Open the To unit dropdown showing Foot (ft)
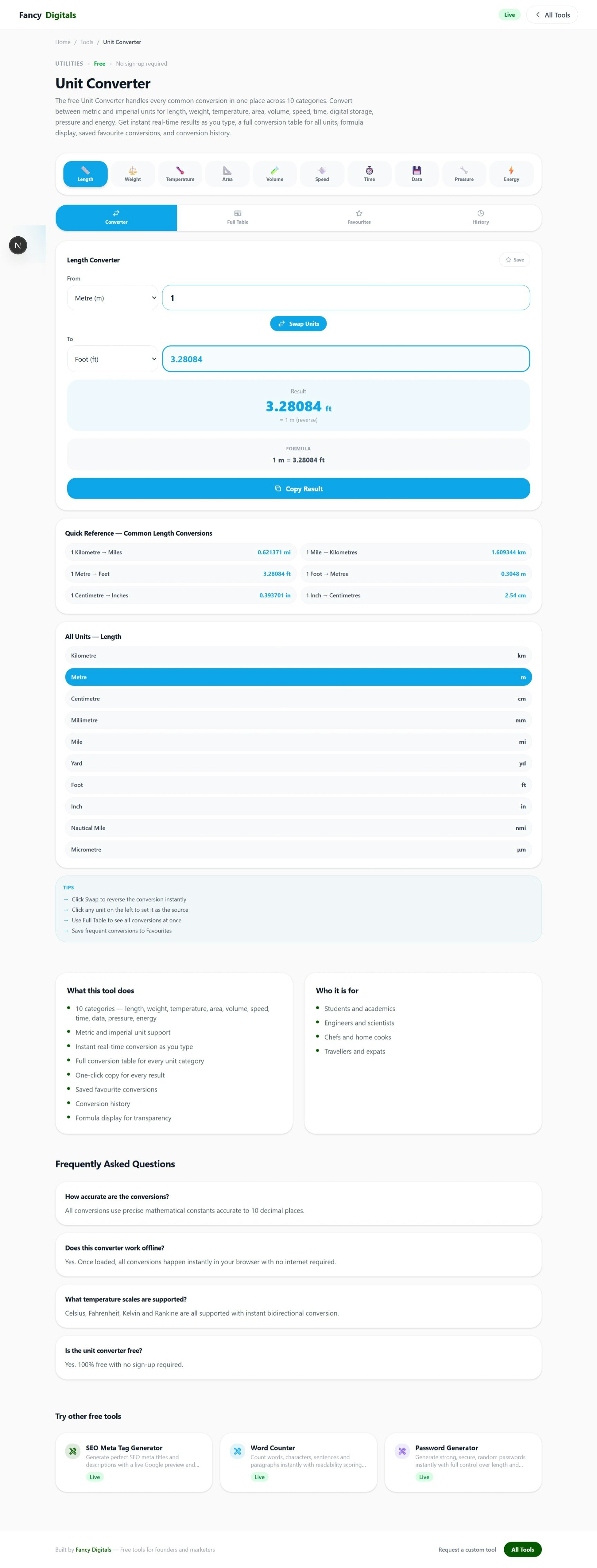 point(112,359)
